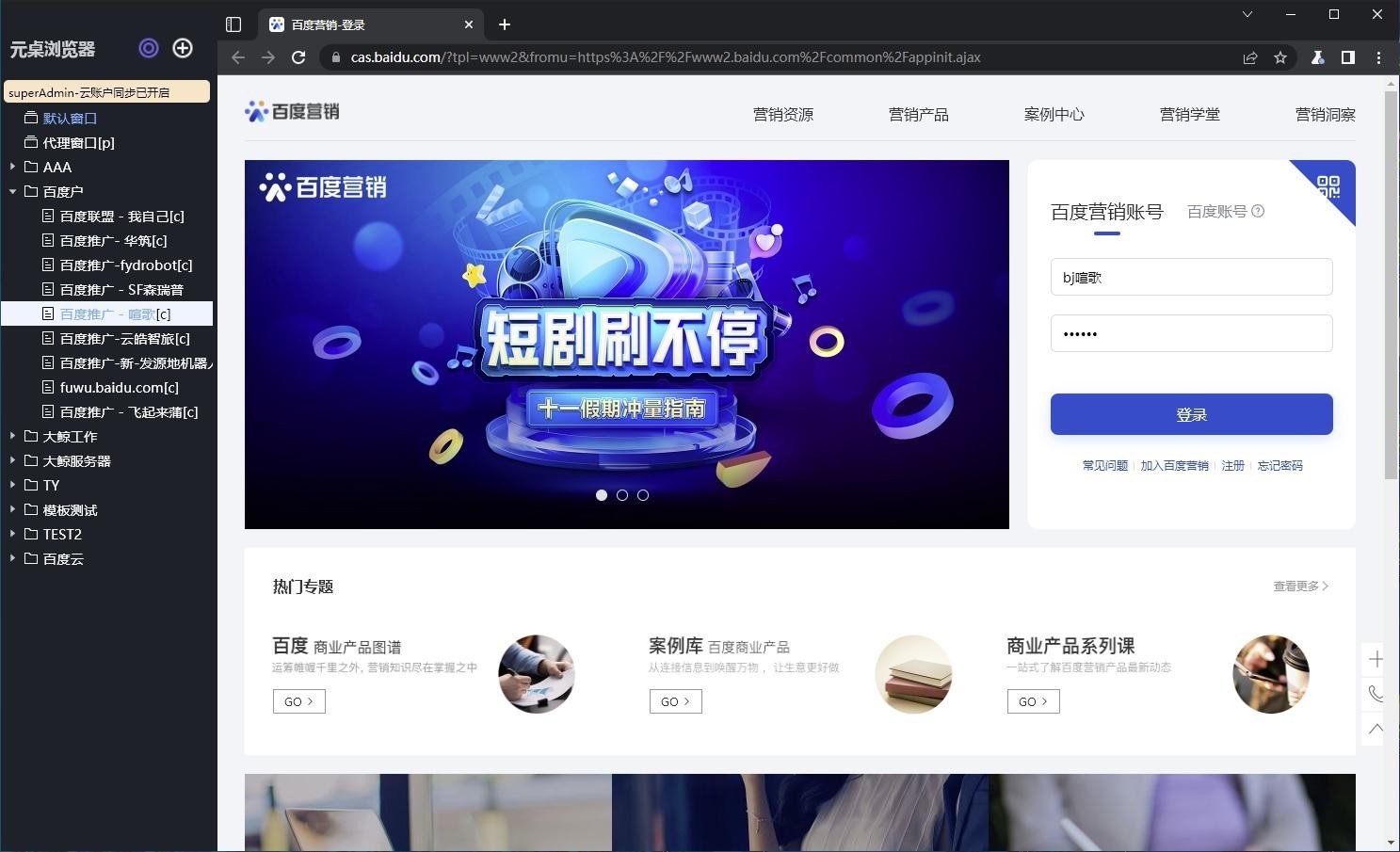Focus the password field
This screenshot has height=852, width=1400.
pos(1192,333)
